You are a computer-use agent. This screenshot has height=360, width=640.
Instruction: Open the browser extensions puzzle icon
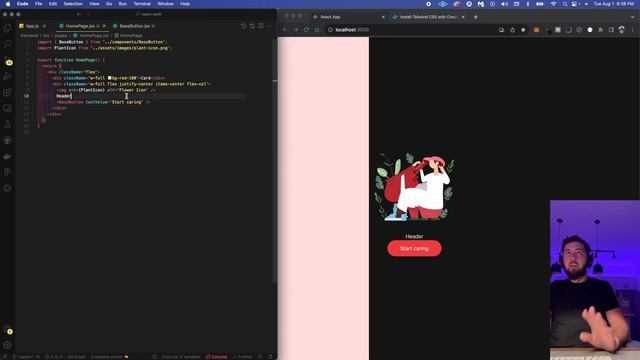[x=600, y=30]
